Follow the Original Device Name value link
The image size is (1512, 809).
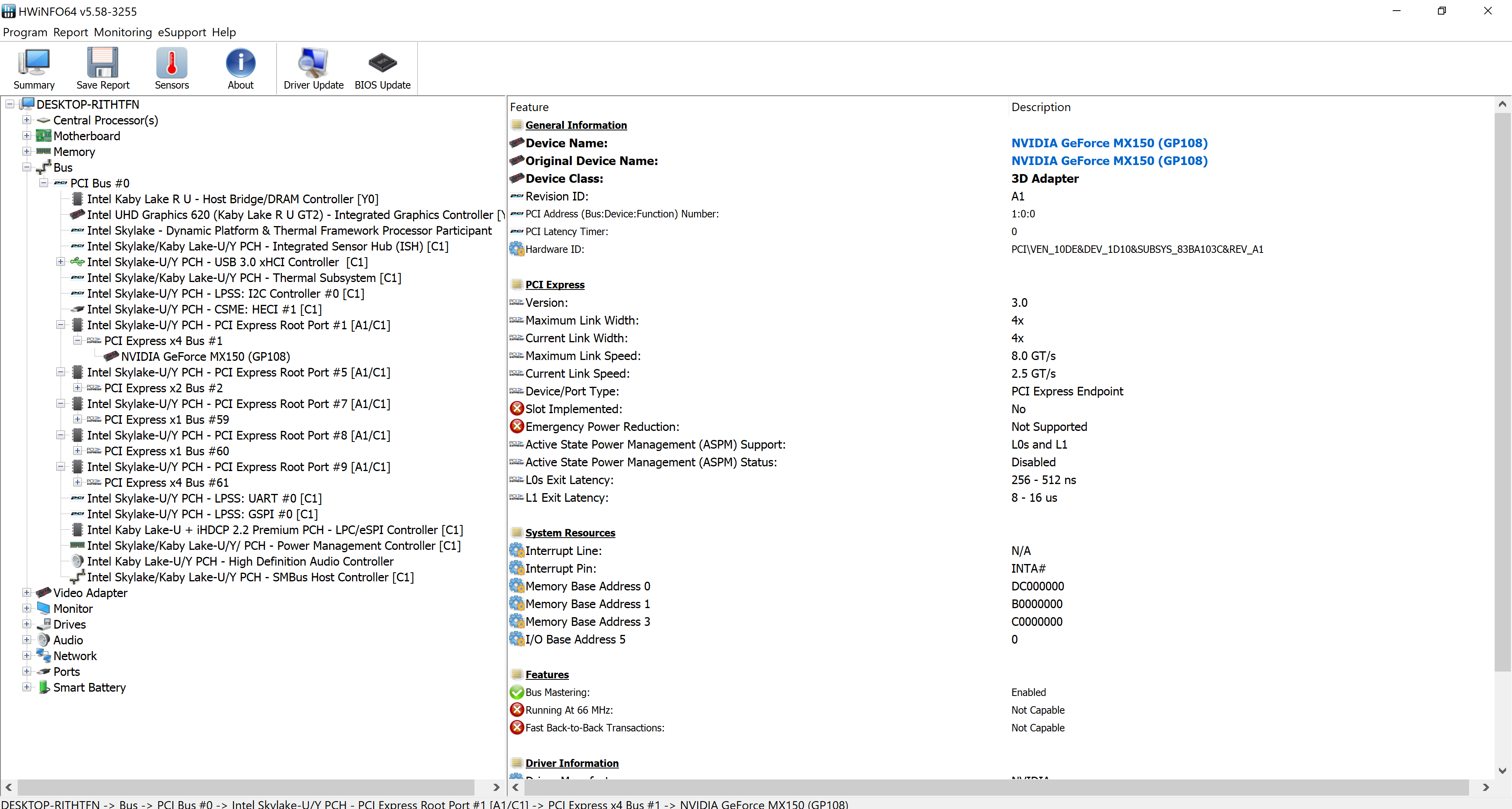[x=1109, y=161]
